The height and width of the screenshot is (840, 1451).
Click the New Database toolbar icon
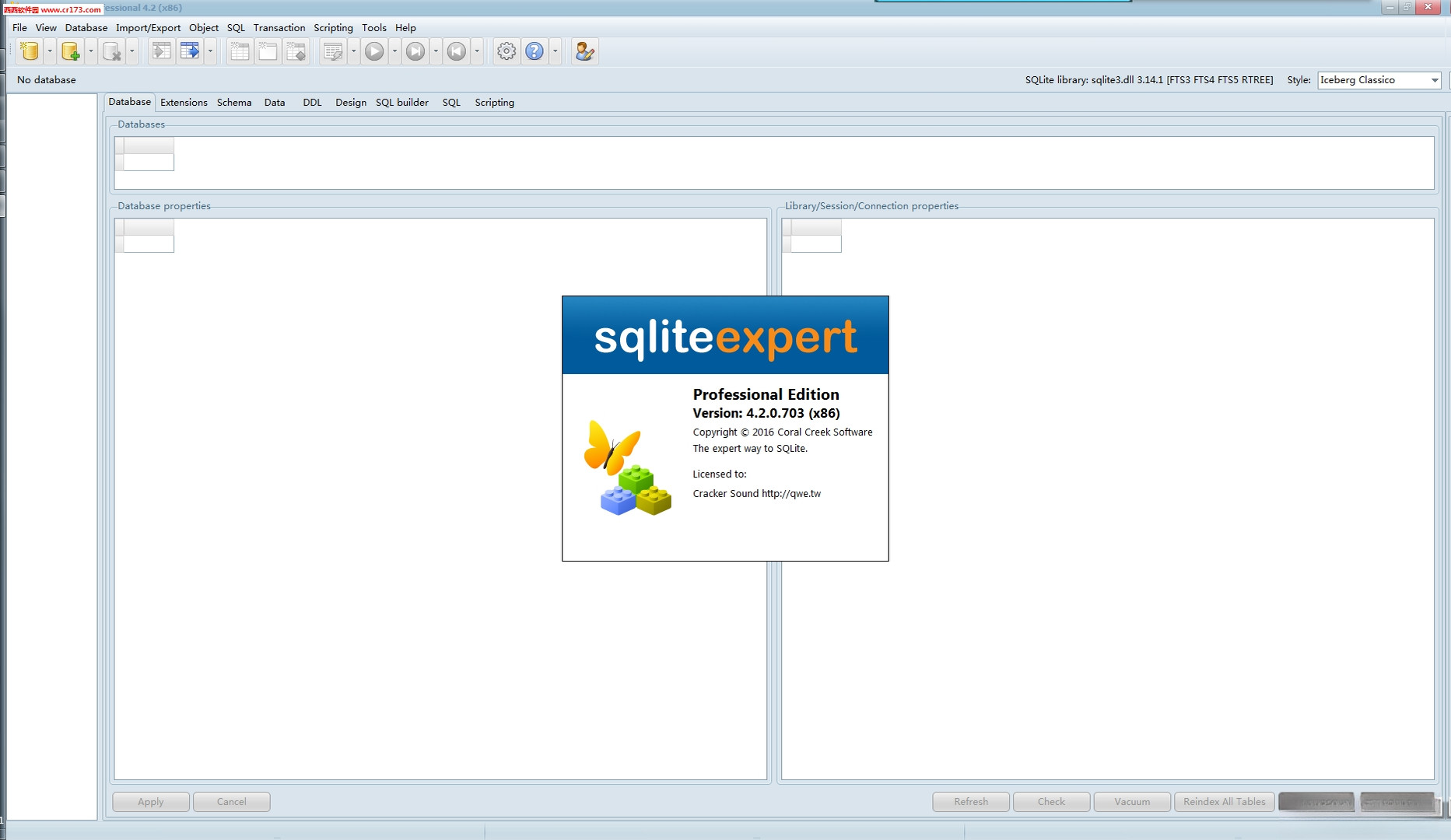(30, 51)
